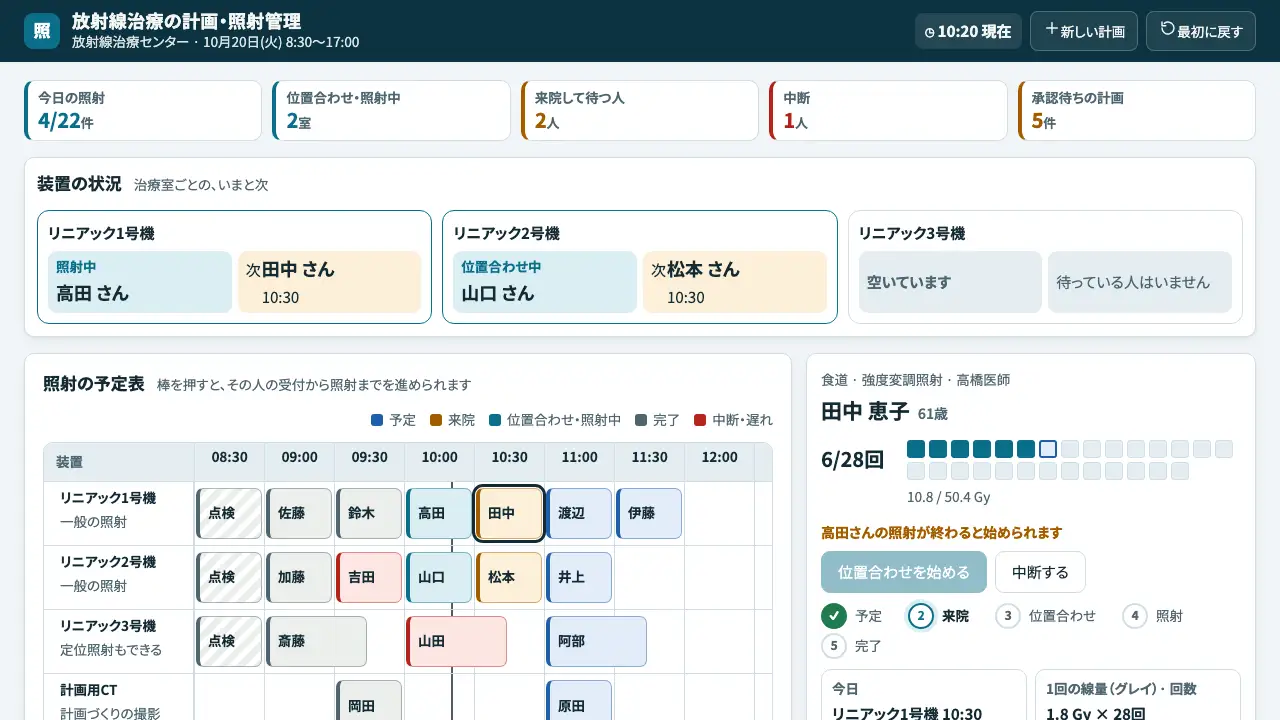1280x720 pixels.
Task: Click 次 田中 さん 10:30 tile
Action: tap(330, 282)
